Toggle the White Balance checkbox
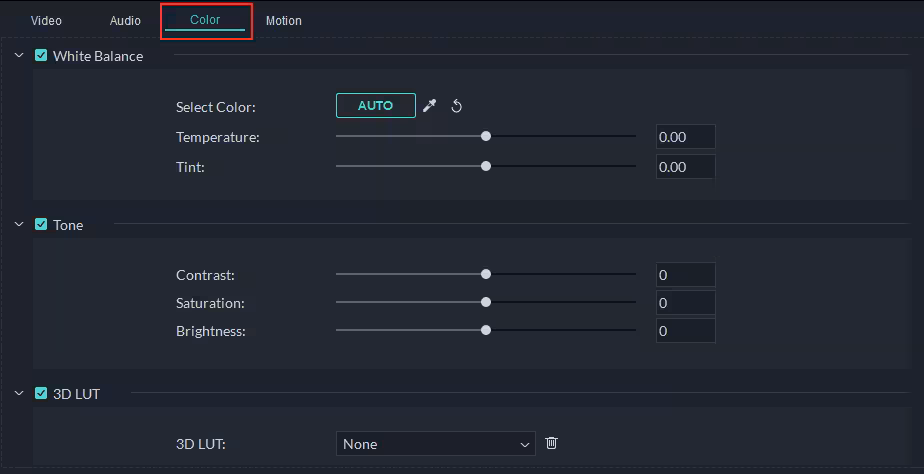Image resolution: width=924 pixels, height=474 pixels. (x=41, y=56)
